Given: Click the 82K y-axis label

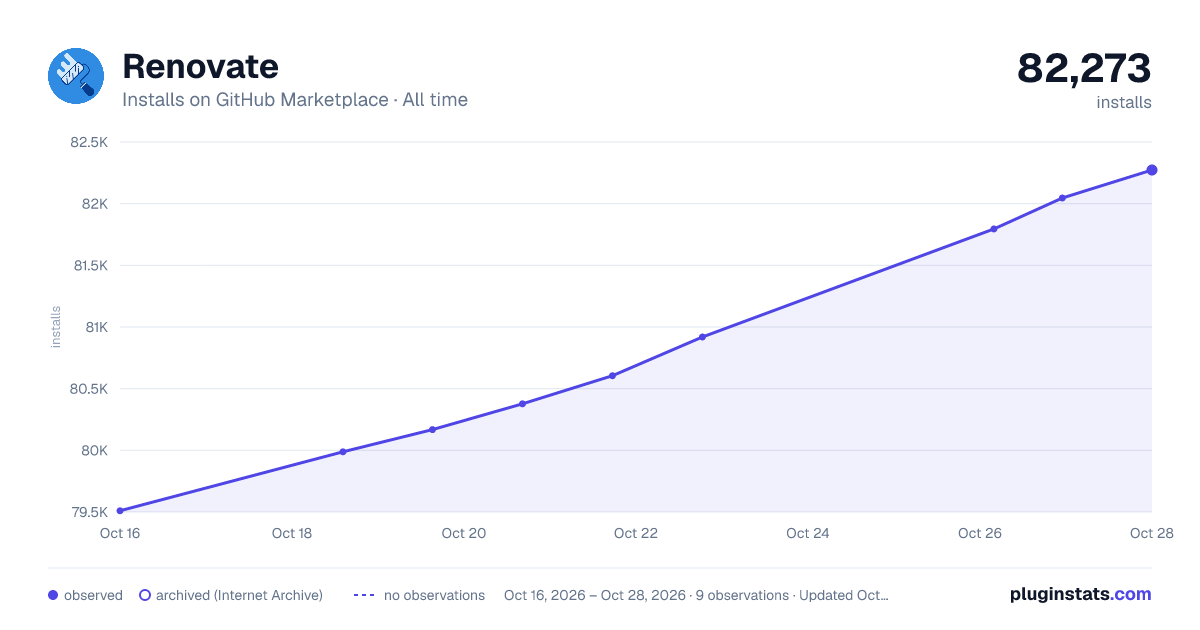Looking at the screenshot, I should pyautogui.click(x=94, y=204).
